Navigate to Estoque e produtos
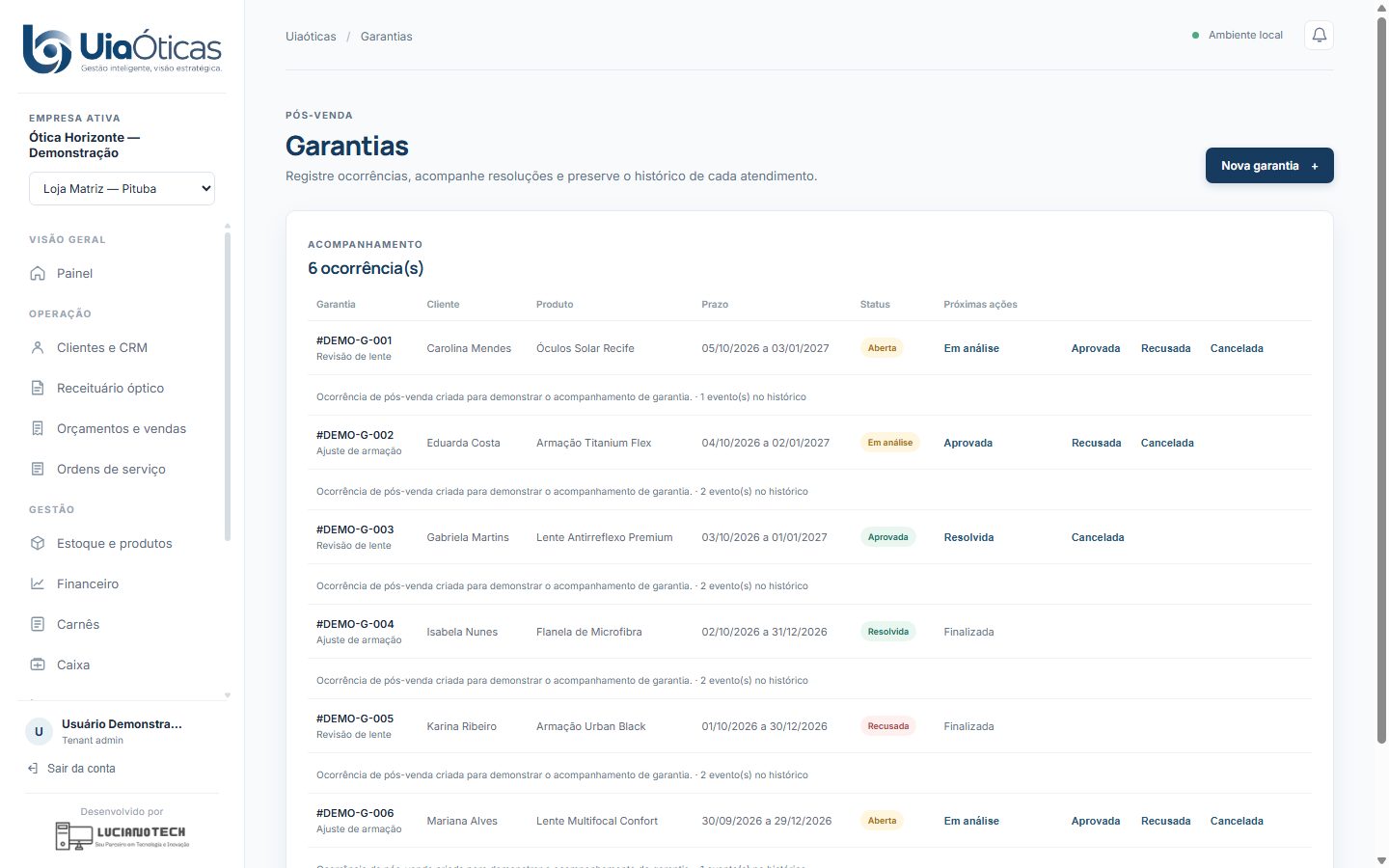Screen dimensions: 1389x868 (122, 544)
